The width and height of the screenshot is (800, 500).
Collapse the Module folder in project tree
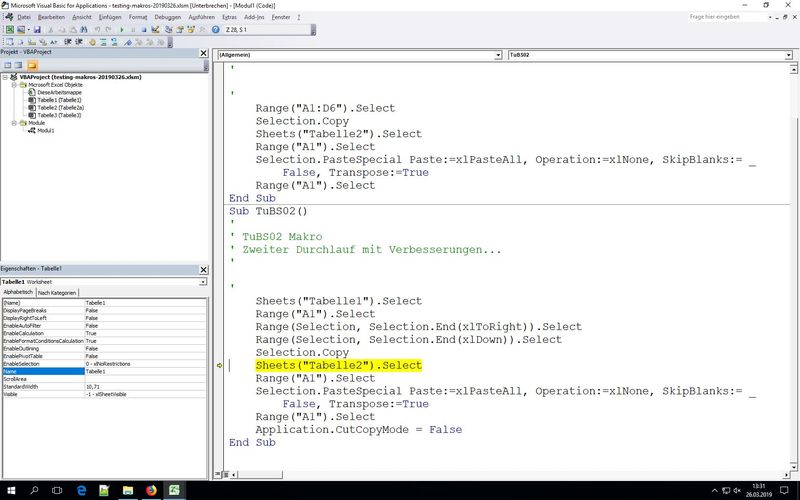(x=13, y=123)
